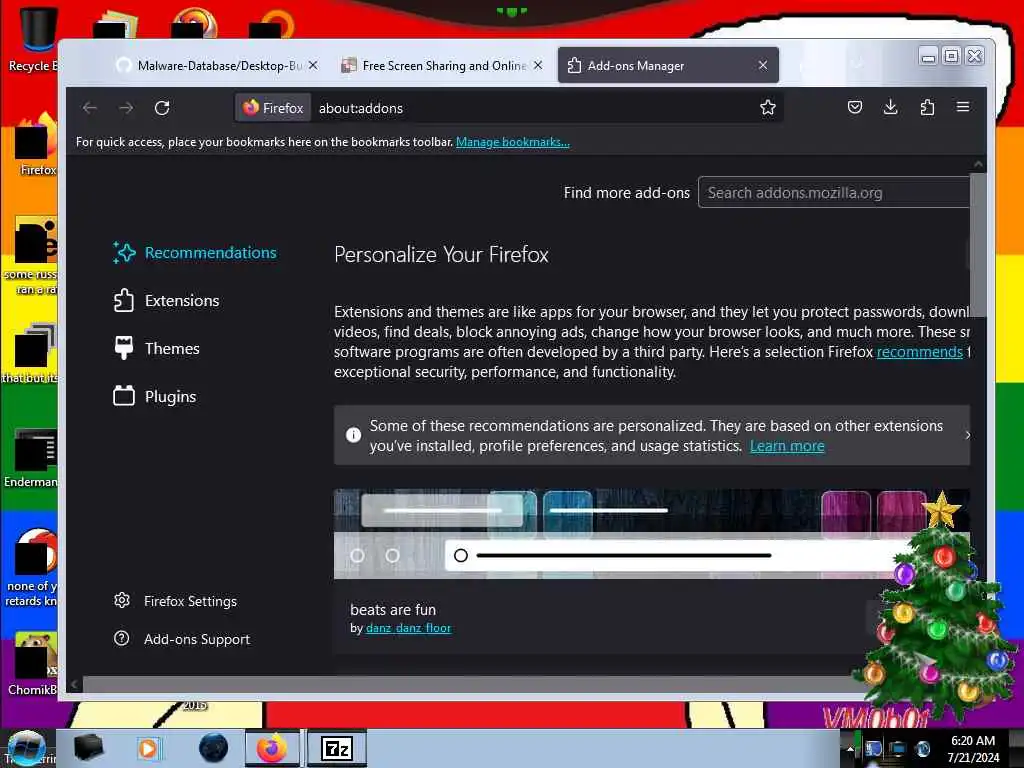Follow the recommends link in description
Screen dimensions: 1024x768
point(920,352)
